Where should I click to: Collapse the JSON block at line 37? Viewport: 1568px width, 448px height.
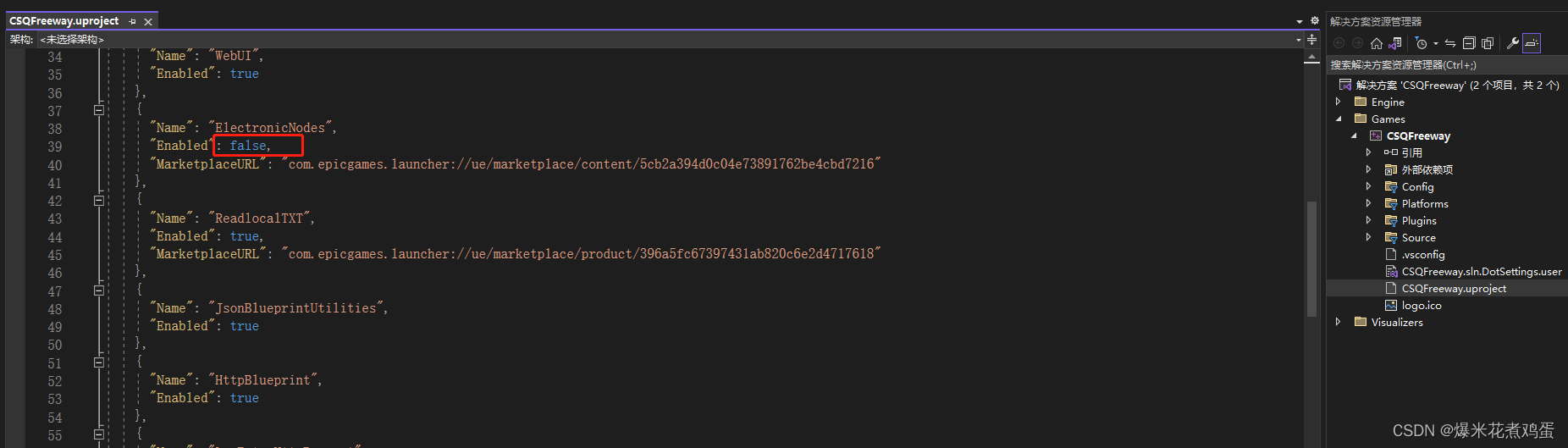pyautogui.click(x=98, y=109)
